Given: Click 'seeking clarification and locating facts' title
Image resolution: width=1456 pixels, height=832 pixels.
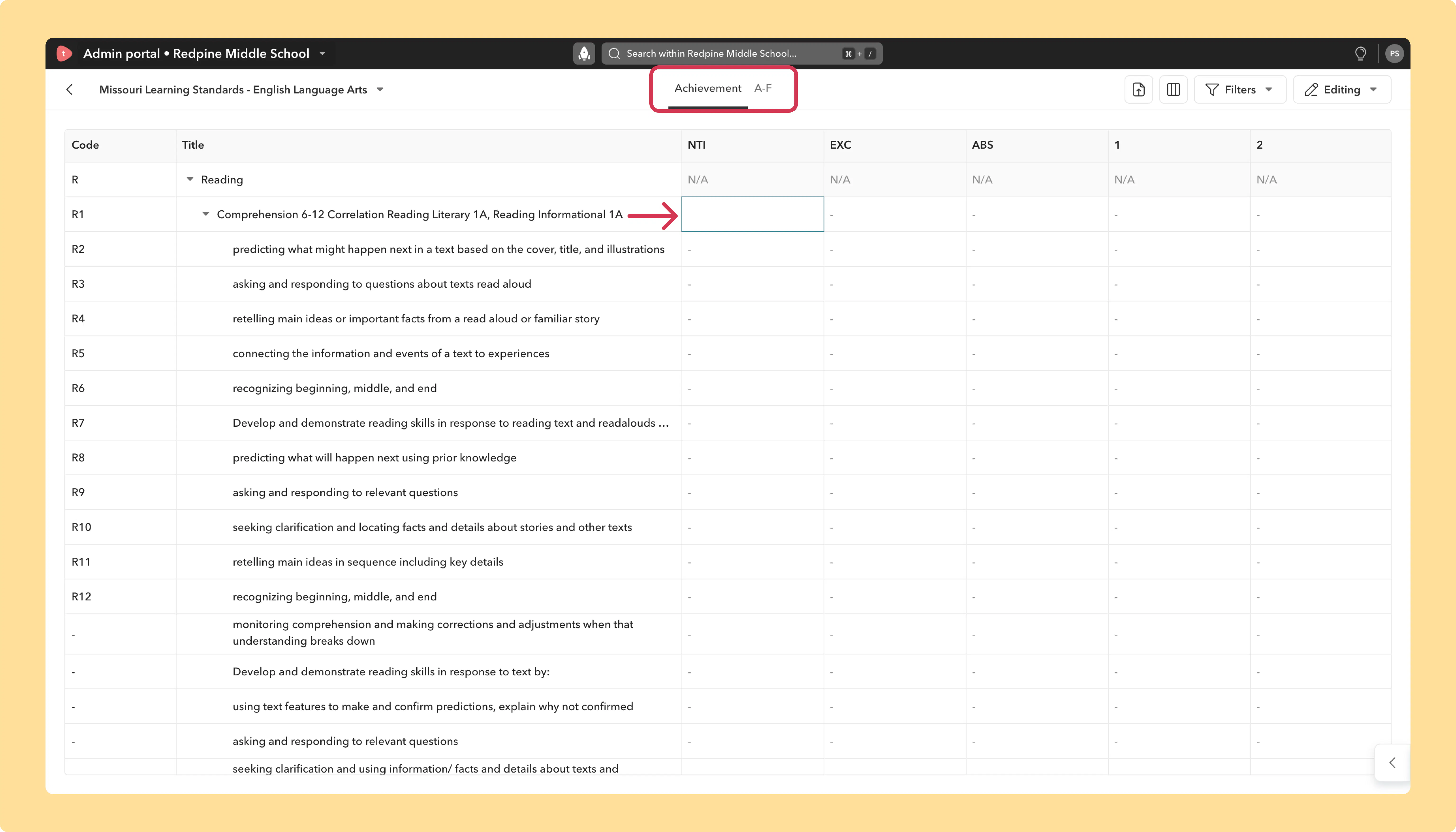Looking at the screenshot, I should (x=432, y=527).
